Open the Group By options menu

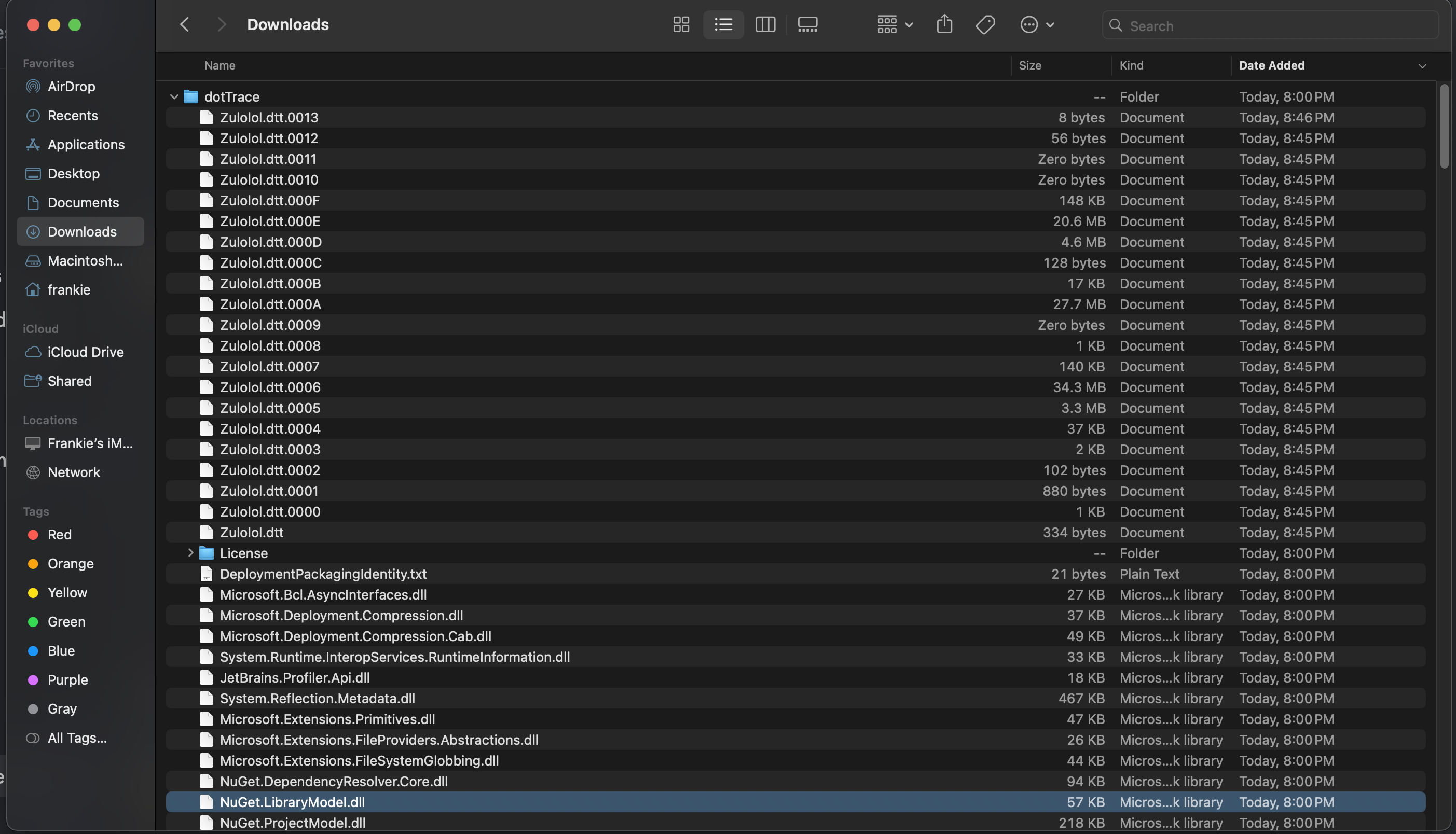pyautogui.click(x=895, y=24)
